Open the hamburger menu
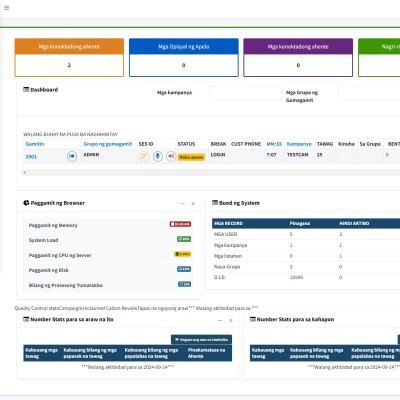 coord(6,8)
